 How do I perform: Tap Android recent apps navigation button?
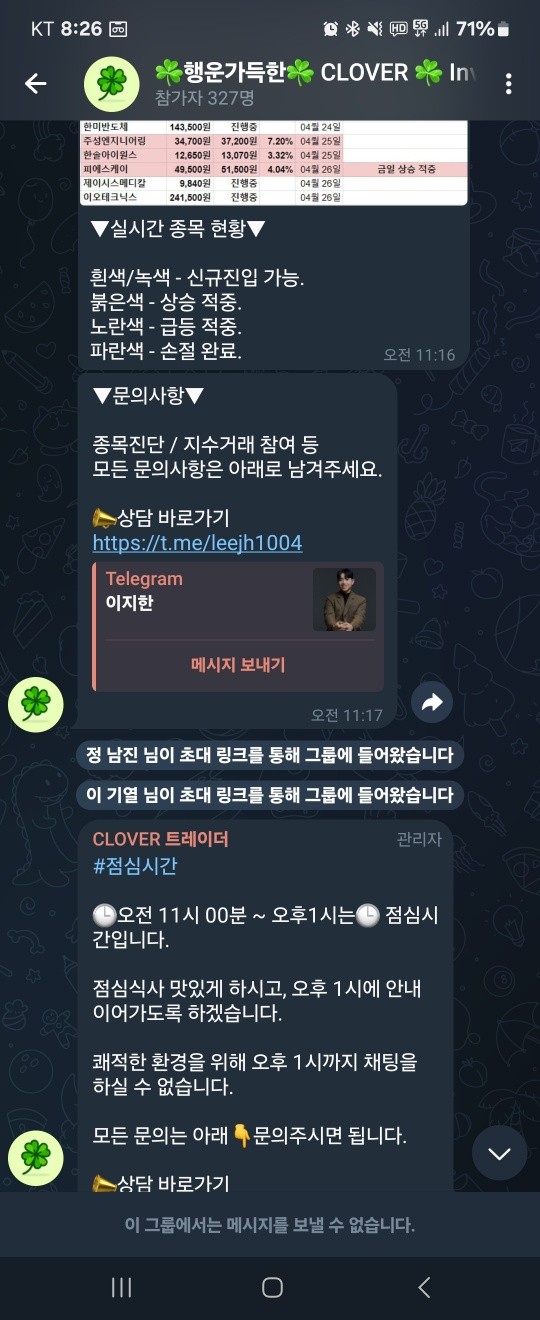click(121, 1287)
